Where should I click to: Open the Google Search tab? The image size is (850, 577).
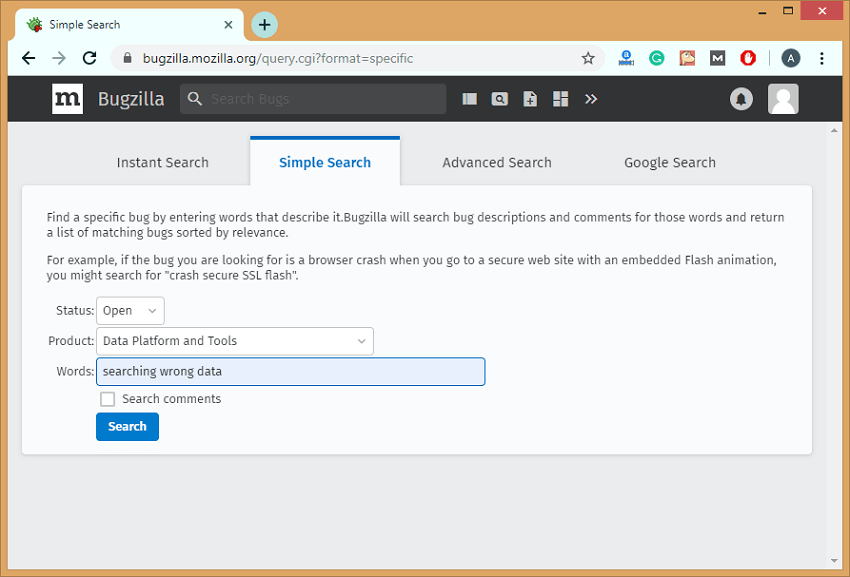pos(669,163)
